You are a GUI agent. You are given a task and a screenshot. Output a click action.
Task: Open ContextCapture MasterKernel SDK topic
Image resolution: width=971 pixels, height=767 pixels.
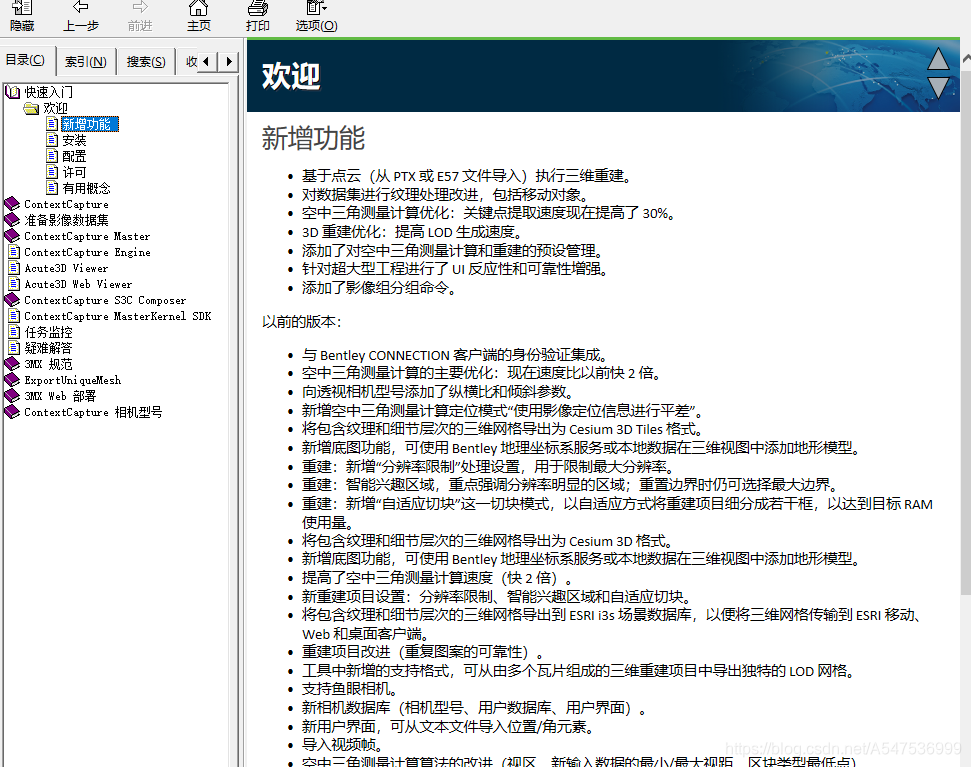pos(118,316)
